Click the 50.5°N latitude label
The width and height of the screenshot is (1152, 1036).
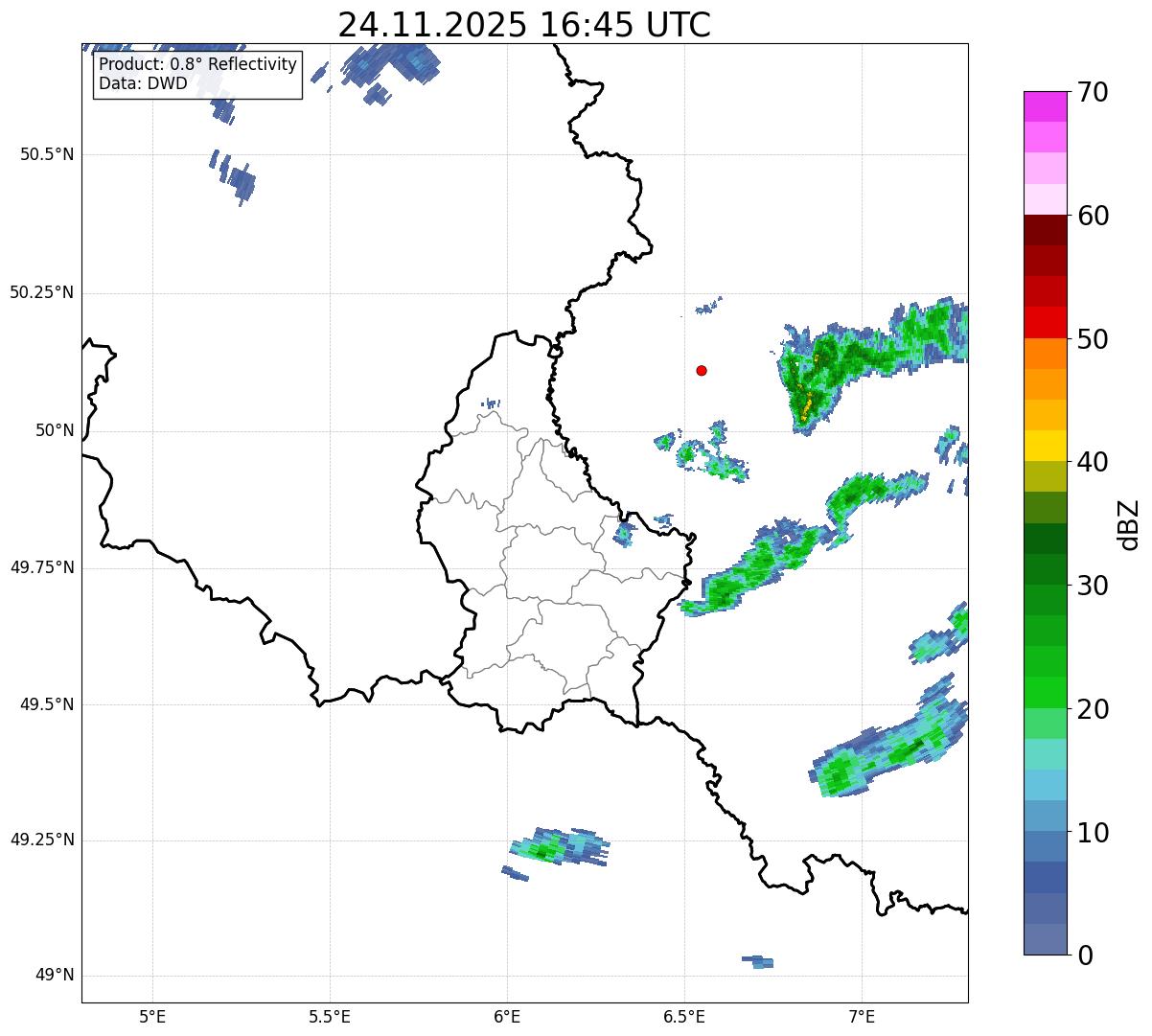pos(46,154)
